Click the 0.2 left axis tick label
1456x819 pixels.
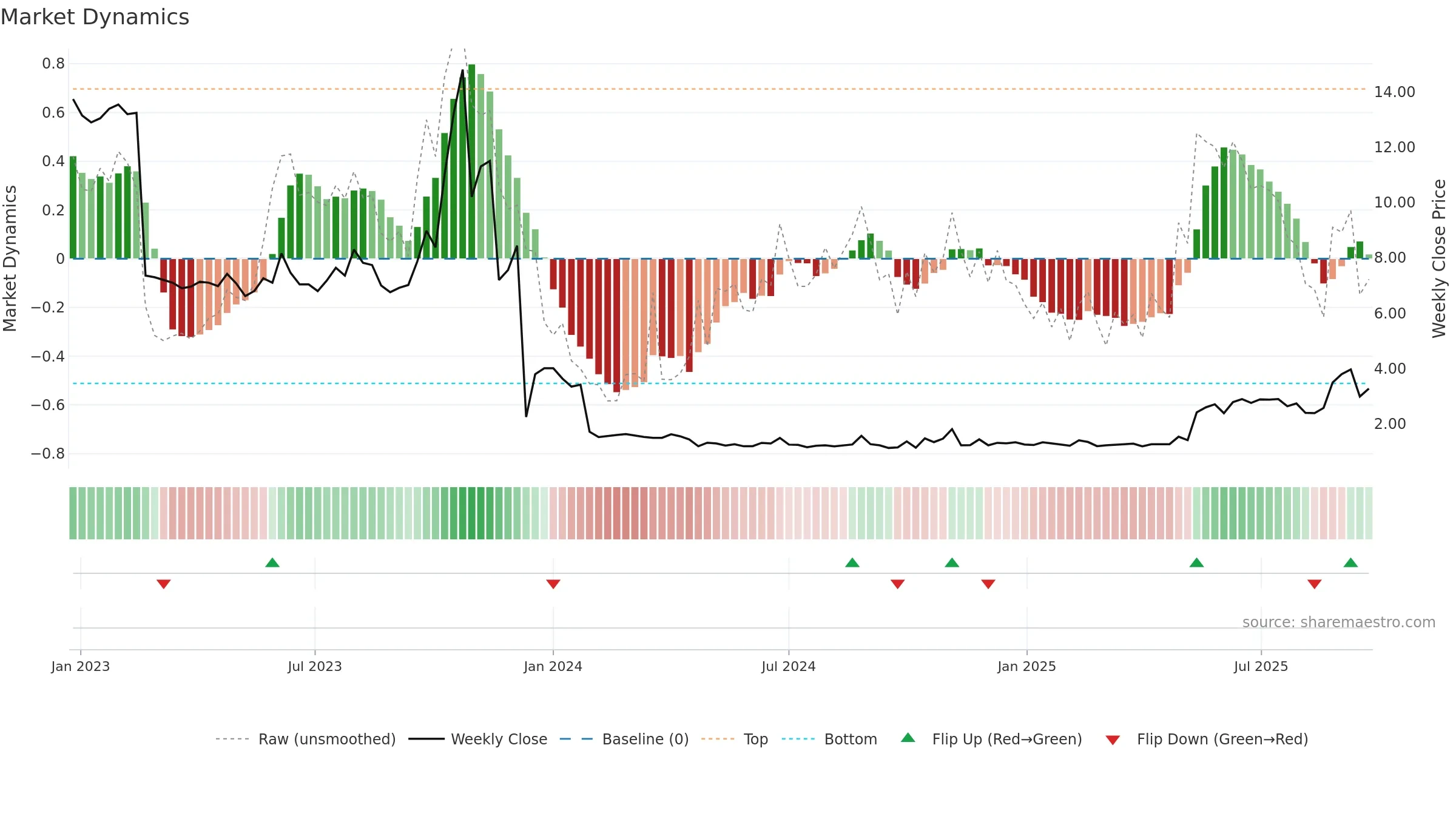click(53, 210)
